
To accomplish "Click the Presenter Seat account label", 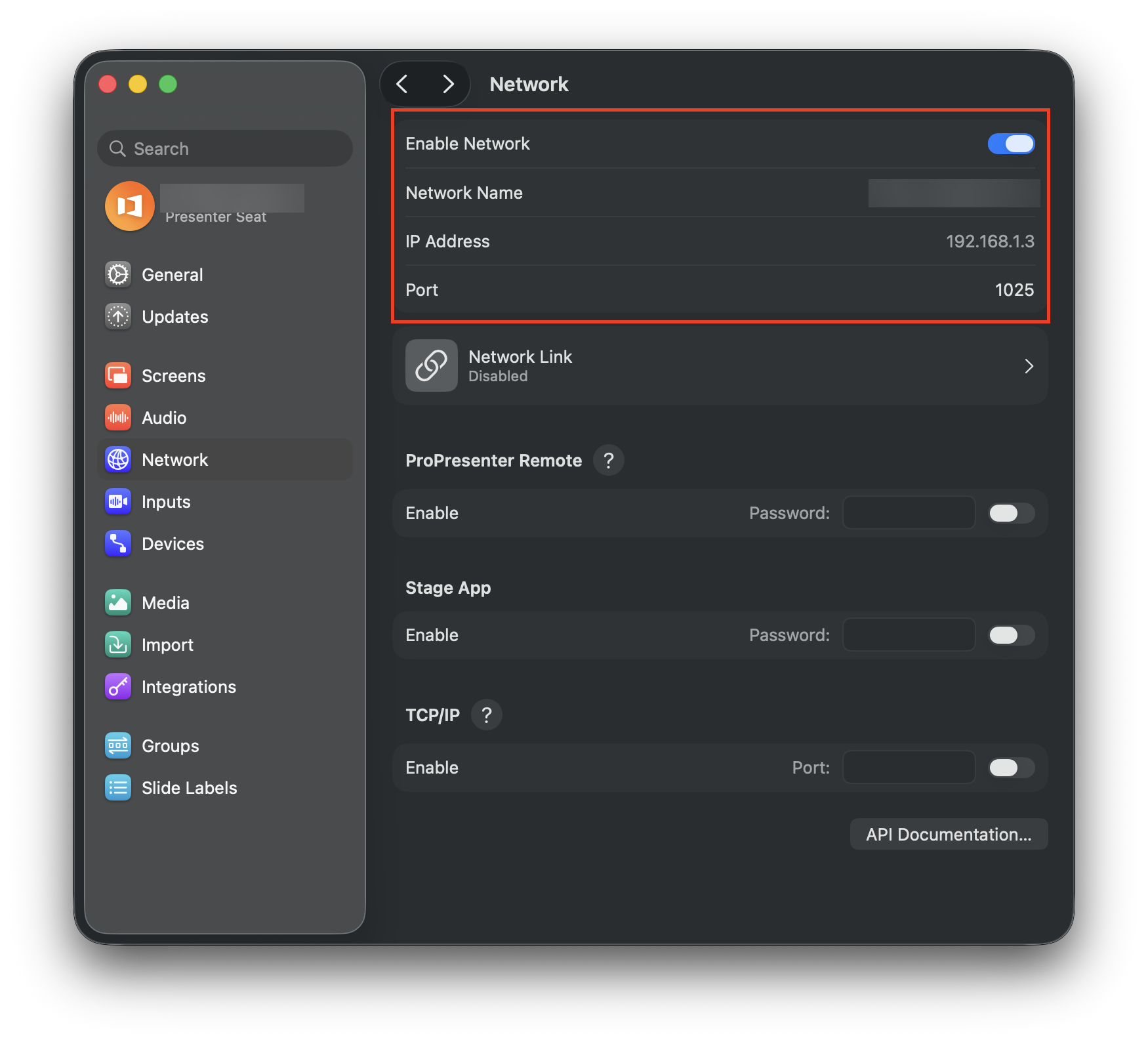I will (x=216, y=217).
